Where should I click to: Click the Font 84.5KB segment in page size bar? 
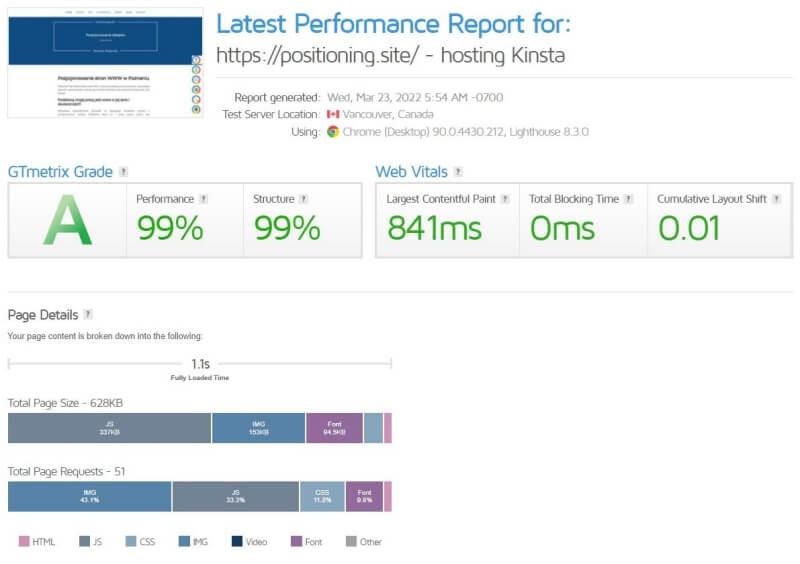[x=334, y=428]
